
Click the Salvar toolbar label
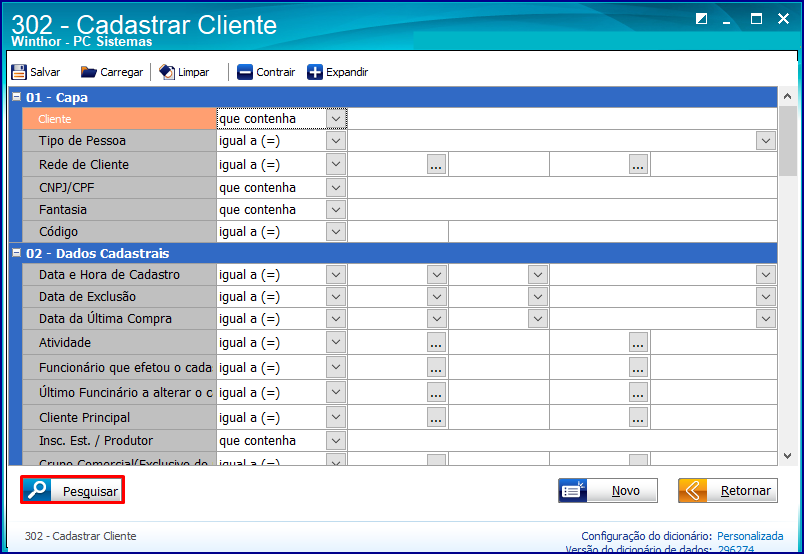tap(45, 72)
